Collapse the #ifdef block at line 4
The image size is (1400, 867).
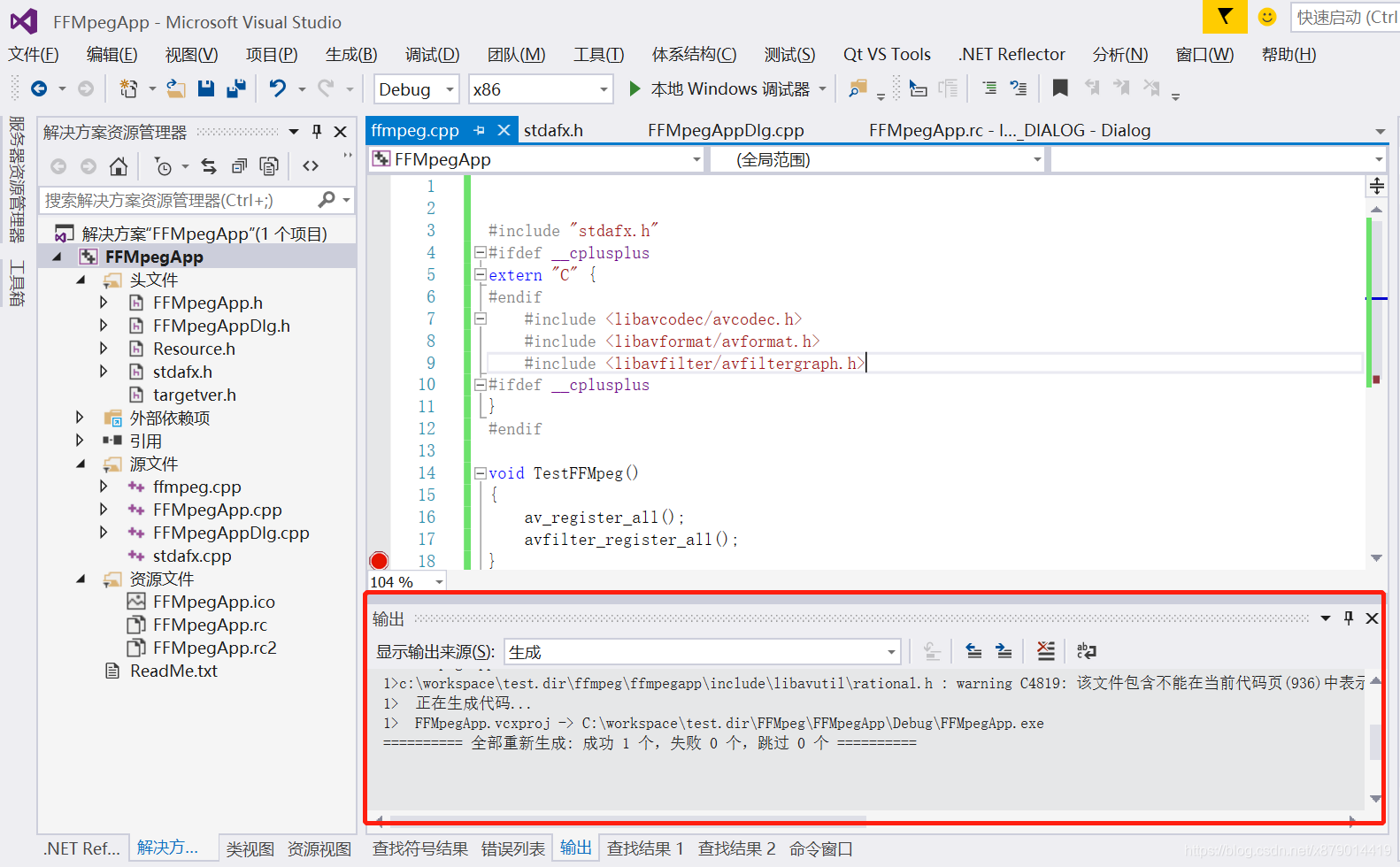[x=480, y=252]
